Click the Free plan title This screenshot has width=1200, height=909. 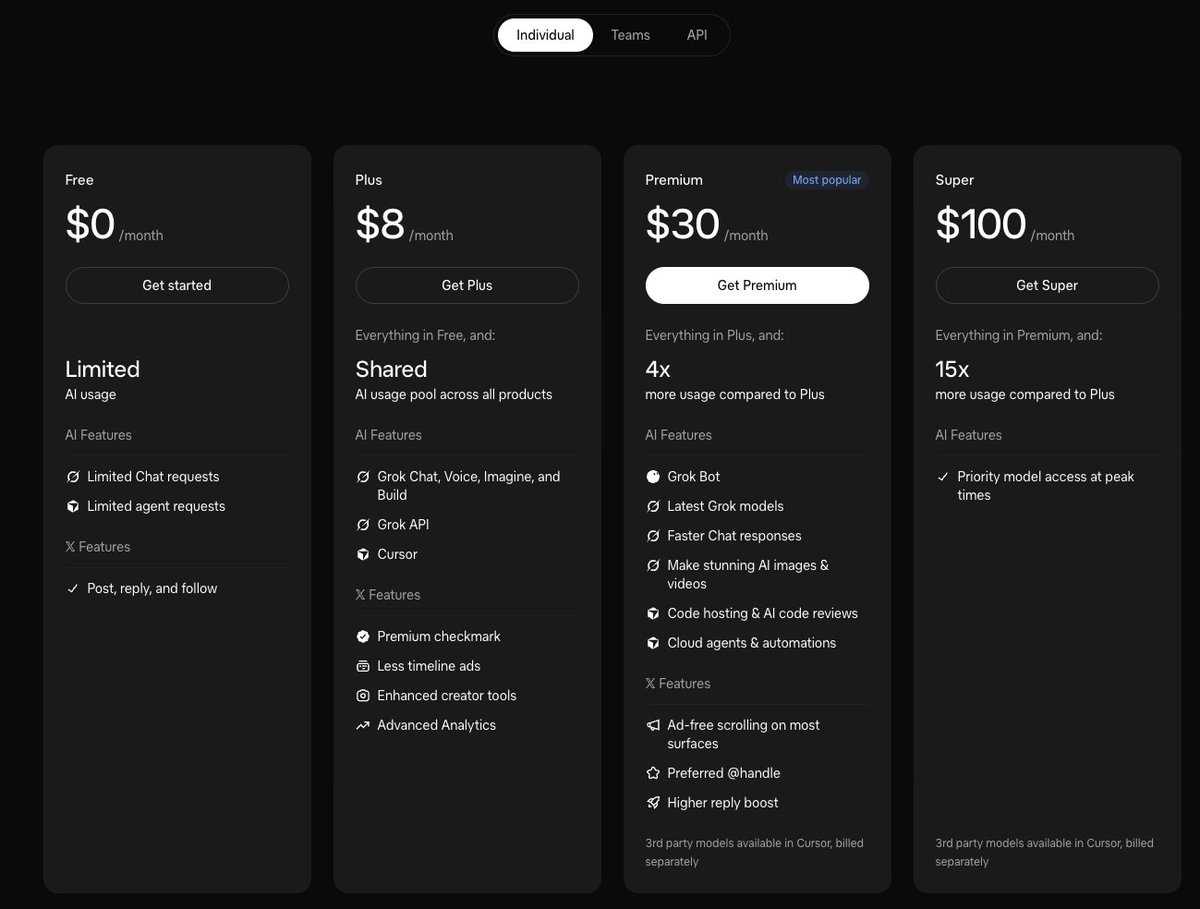coord(79,180)
